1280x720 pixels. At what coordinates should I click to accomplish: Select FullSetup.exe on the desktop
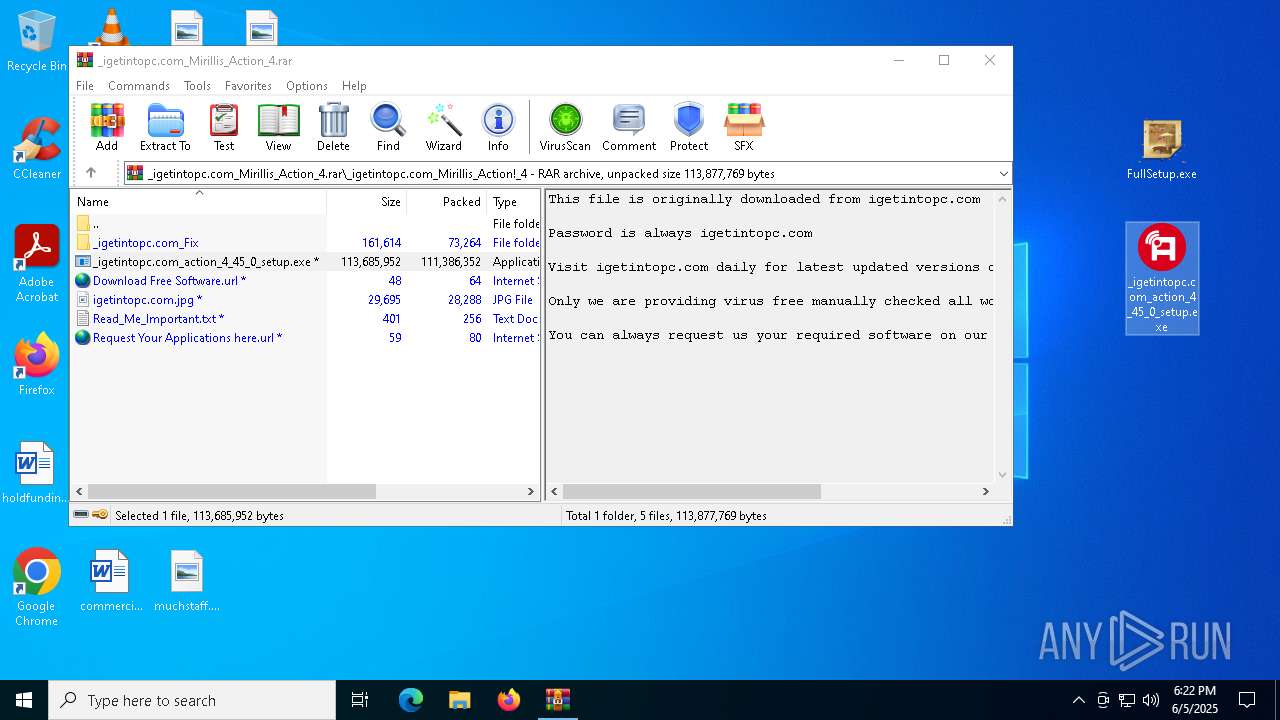[1162, 150]
